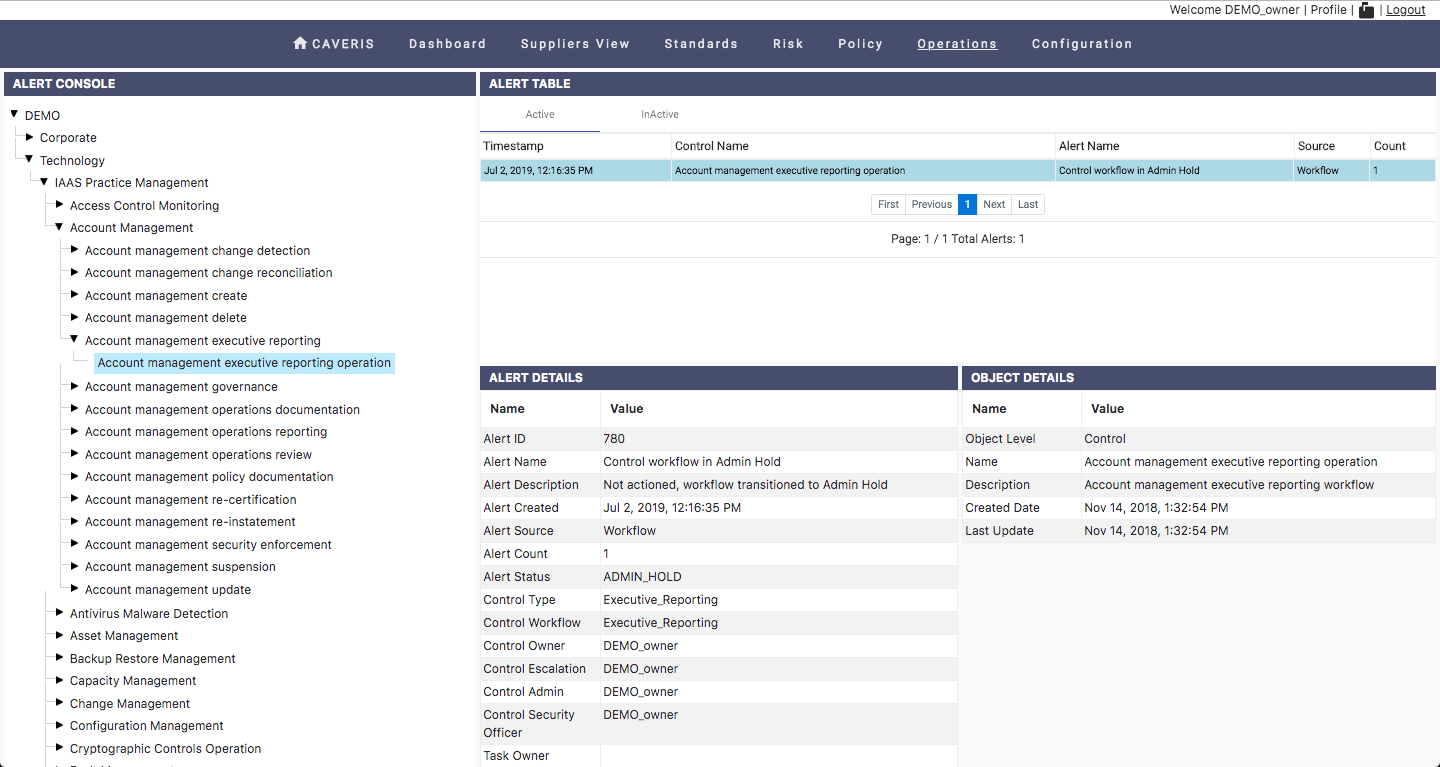Screen dimensions: 1440x767
Task: Expand Account management change detection arrow
Action: (74, 250)
